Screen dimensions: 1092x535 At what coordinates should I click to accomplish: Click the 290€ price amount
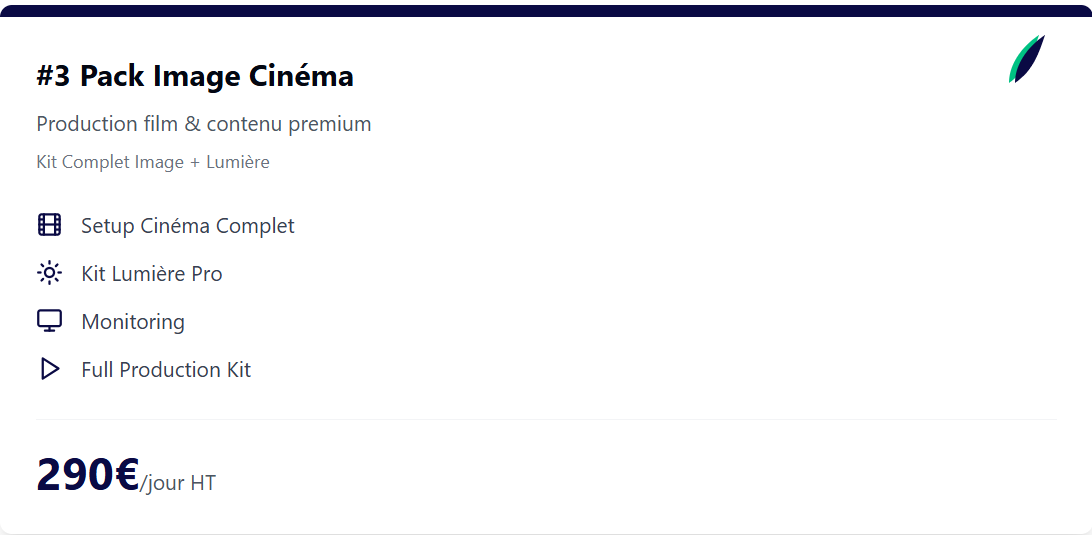88,474
